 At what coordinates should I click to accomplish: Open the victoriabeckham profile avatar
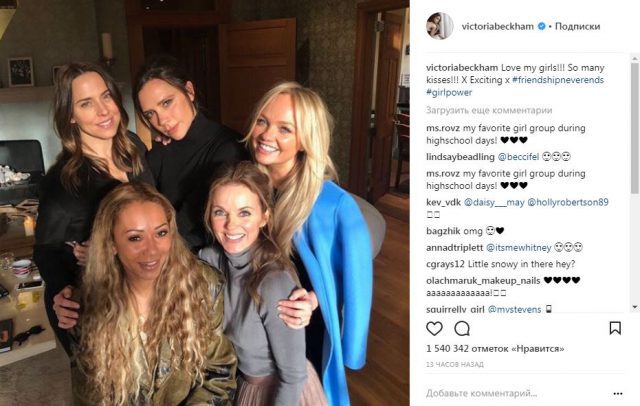(440, 26)
